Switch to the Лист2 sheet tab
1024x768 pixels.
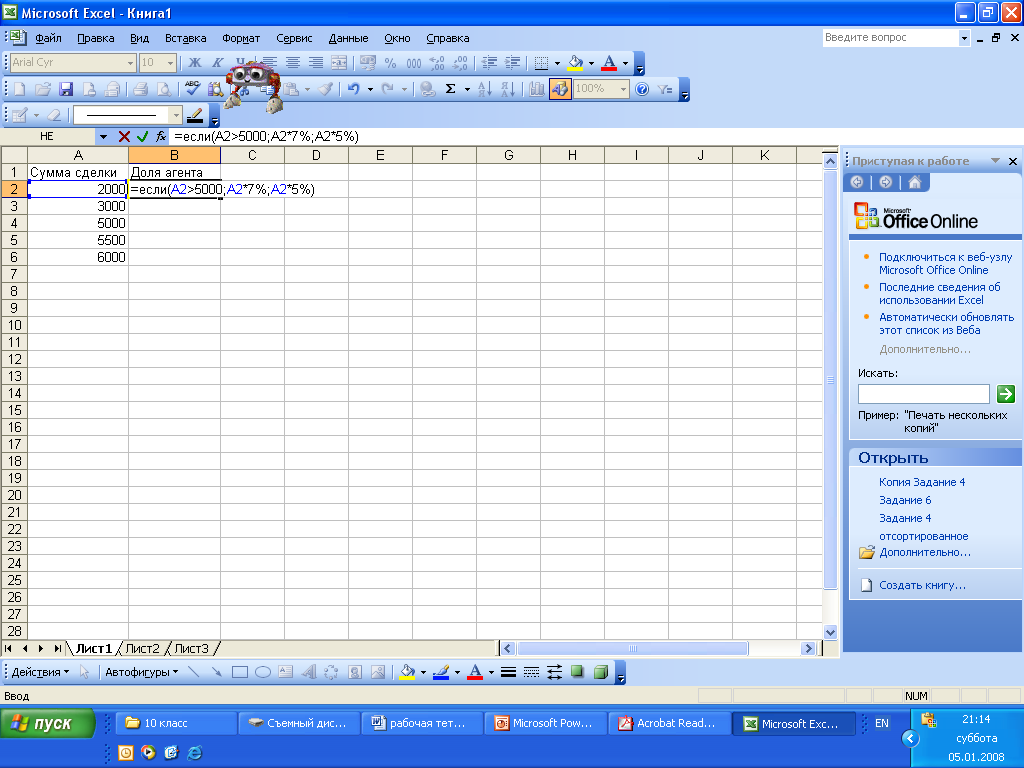142,648
